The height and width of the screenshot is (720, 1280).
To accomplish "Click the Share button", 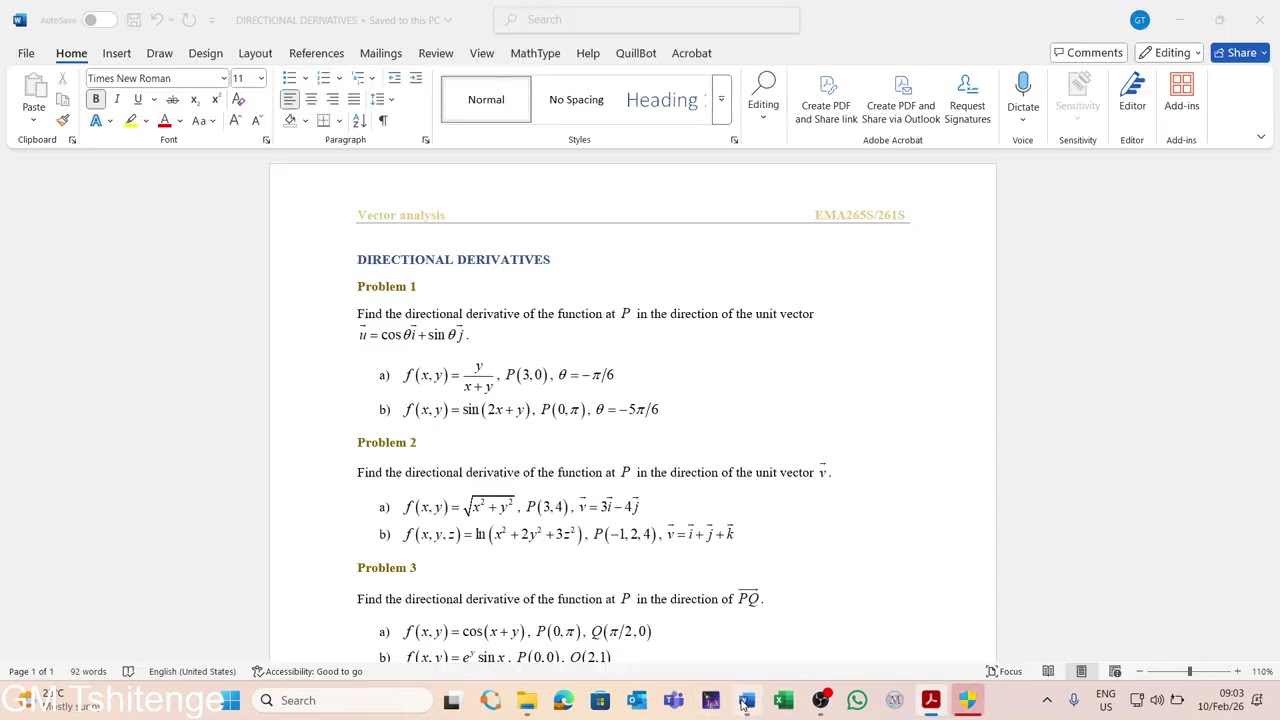I will click(1240, 53).
